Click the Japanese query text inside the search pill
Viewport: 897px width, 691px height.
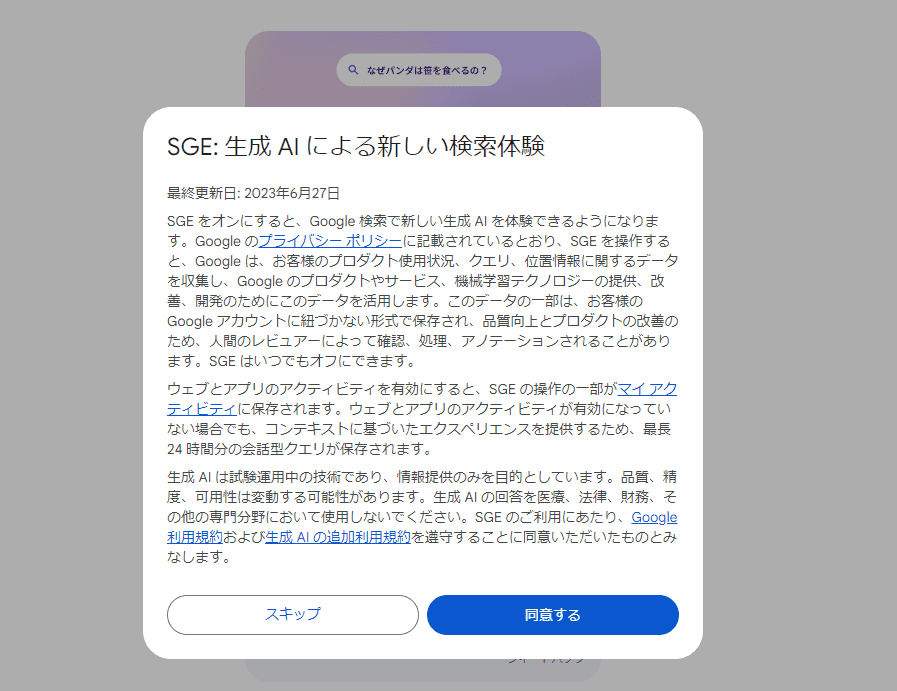click(x=428, y=70)
